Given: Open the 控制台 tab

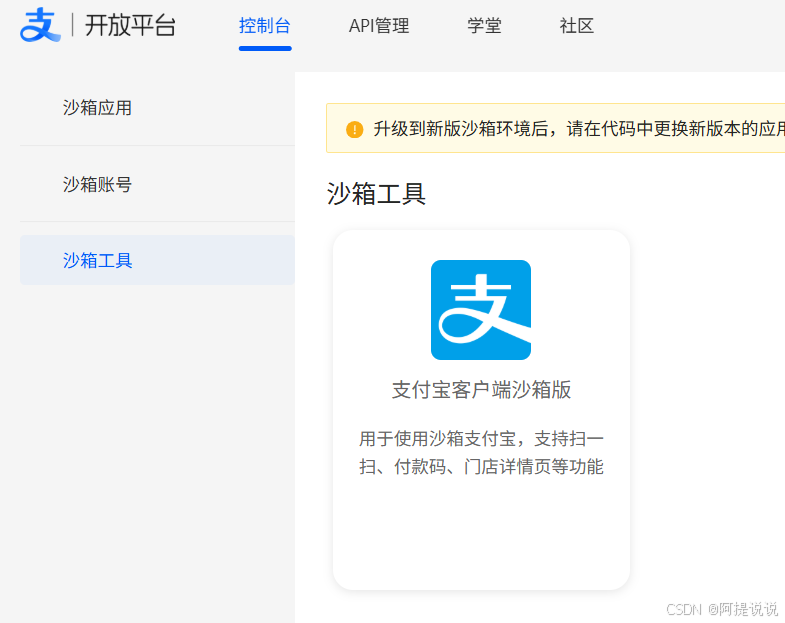Looking at the screenshot, I should click(265, 26).
